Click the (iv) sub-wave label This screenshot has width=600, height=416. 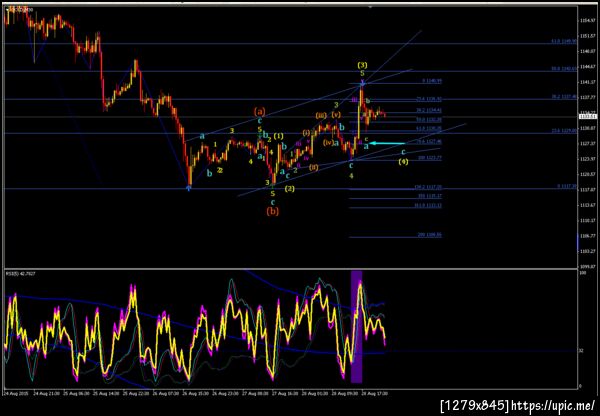click(328, 143)
